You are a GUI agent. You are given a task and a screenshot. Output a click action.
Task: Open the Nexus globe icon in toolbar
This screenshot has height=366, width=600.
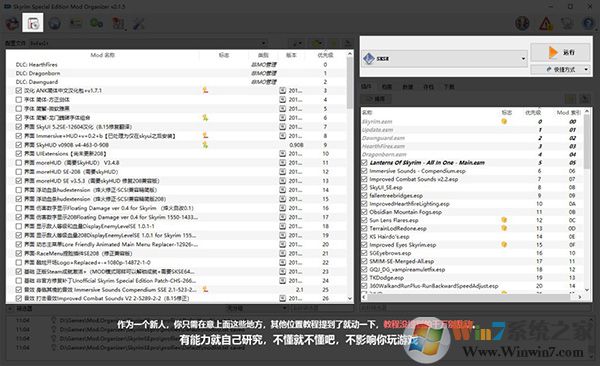55,24
